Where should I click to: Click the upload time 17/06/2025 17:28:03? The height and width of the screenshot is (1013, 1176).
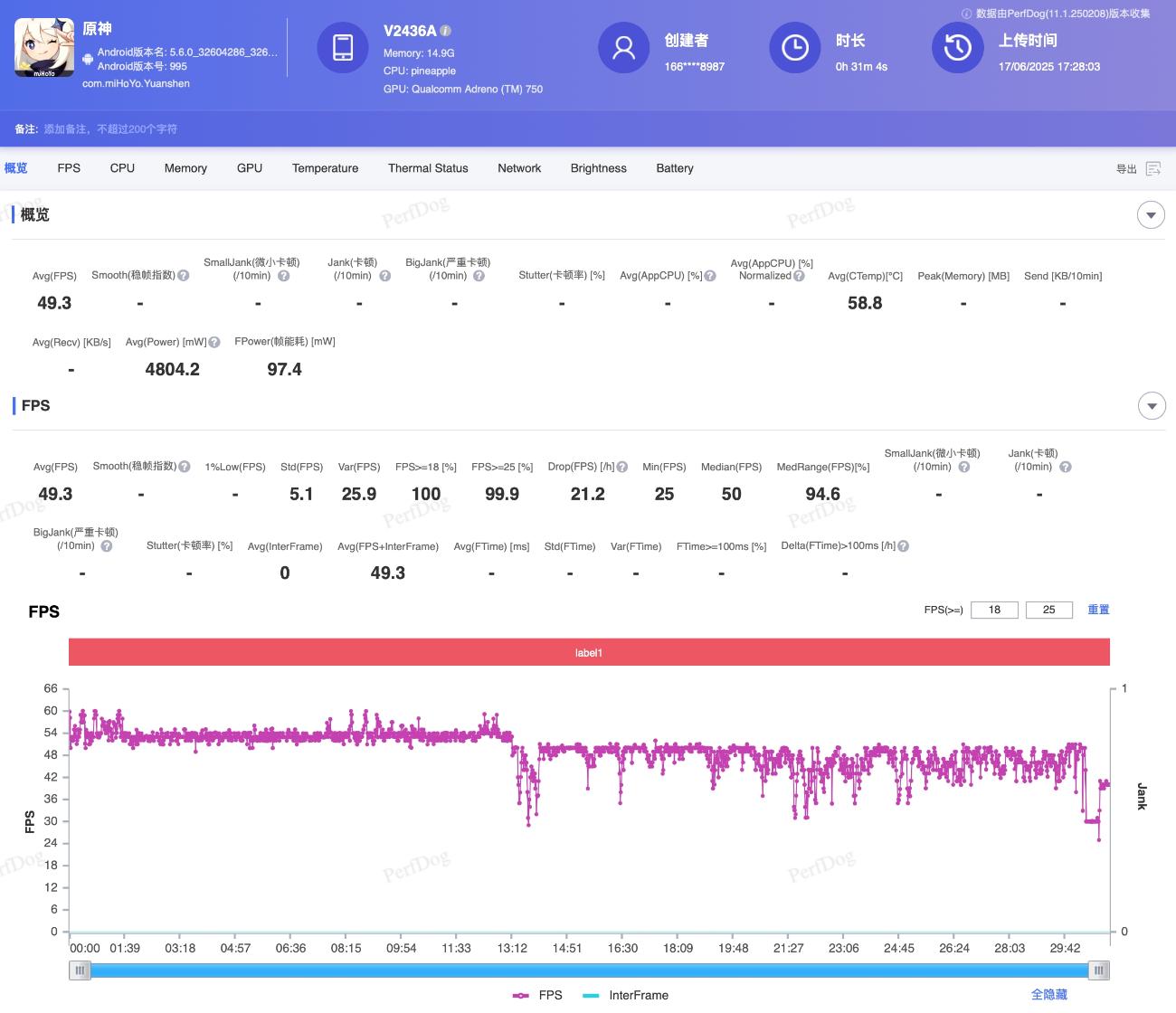pyautogui.click(x=1049, y=66)
